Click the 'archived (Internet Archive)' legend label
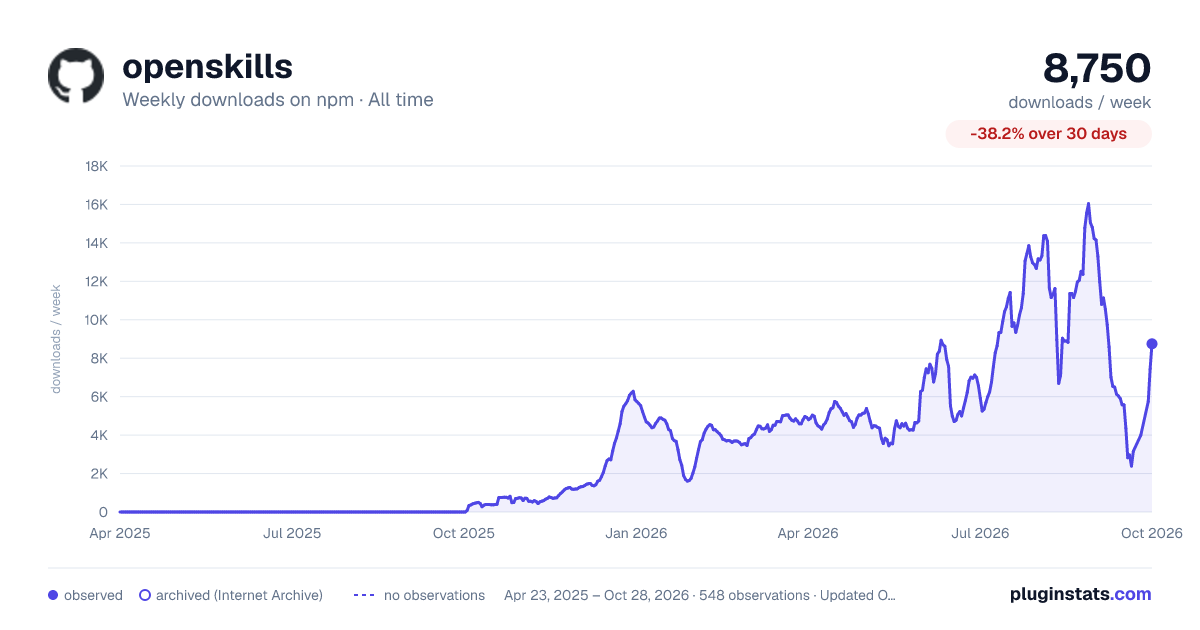Screen dimensions: 1200x630 [239, 595]
